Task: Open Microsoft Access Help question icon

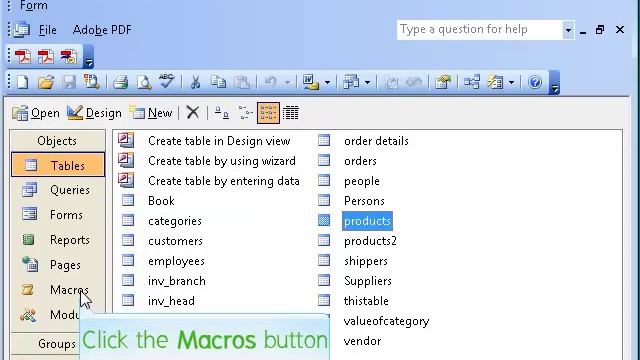Action: (535, 82)
